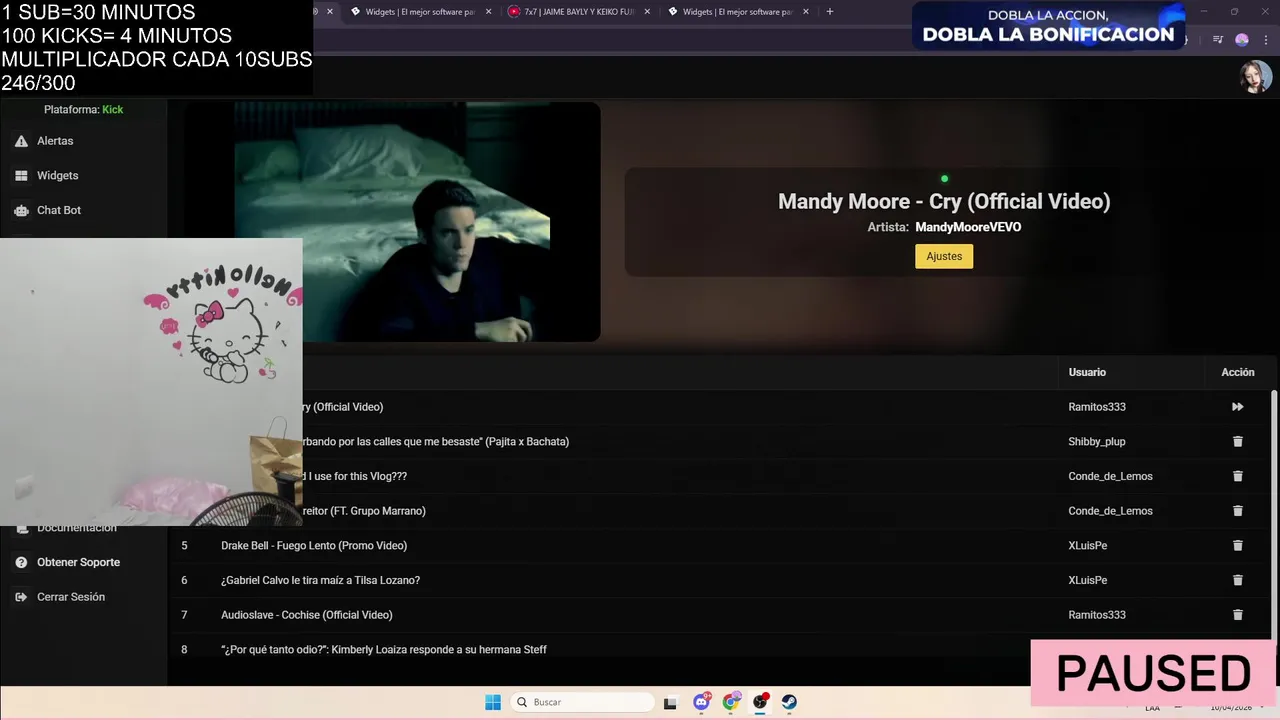Delete Audioslave - Cochise from queue
The width and height of the screenshot is (1280, 720).
1237,615
